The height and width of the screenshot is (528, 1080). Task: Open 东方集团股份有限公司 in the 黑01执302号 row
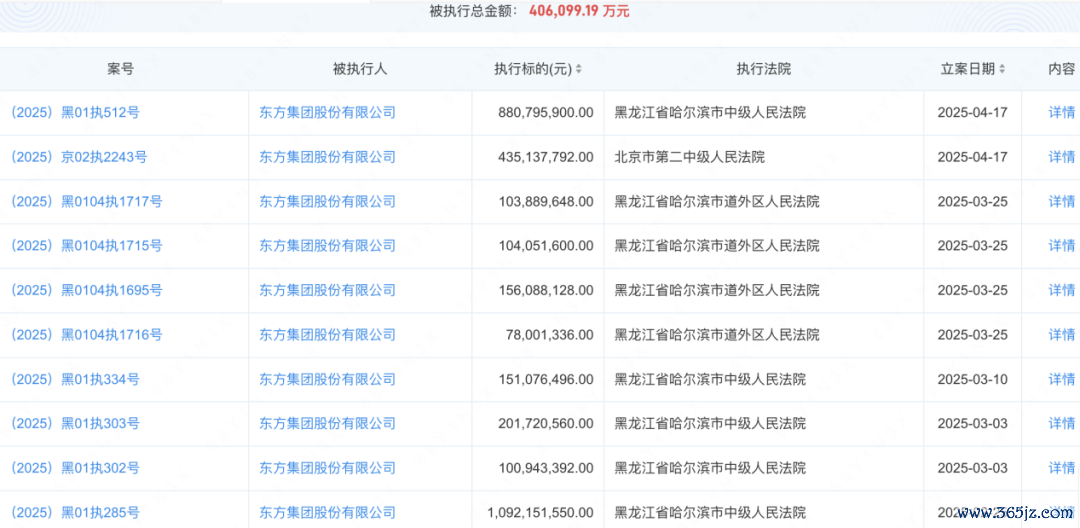point(328,468)
